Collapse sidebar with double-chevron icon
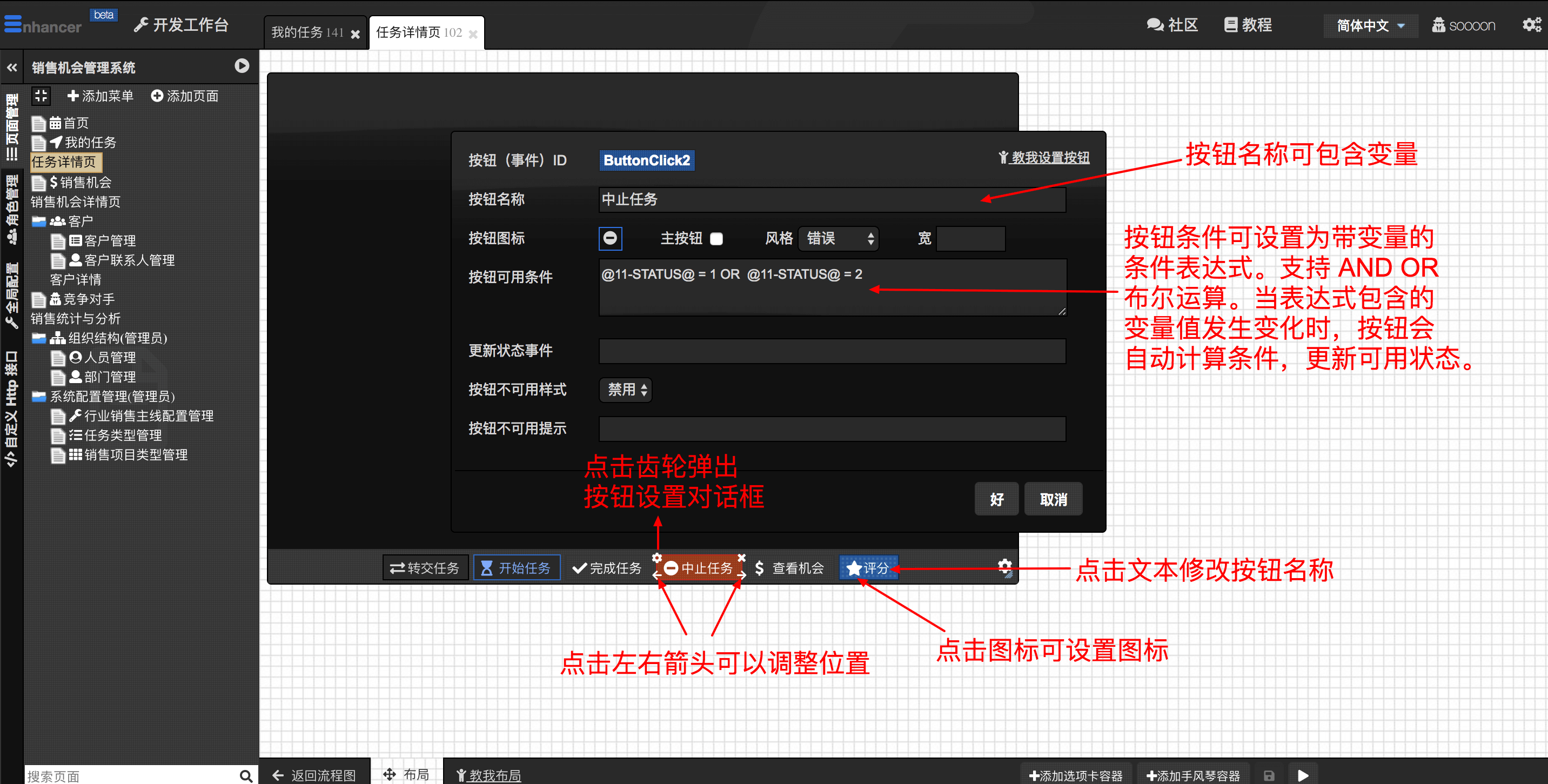Screen dimensions: 1548x784 click(12, 68)
